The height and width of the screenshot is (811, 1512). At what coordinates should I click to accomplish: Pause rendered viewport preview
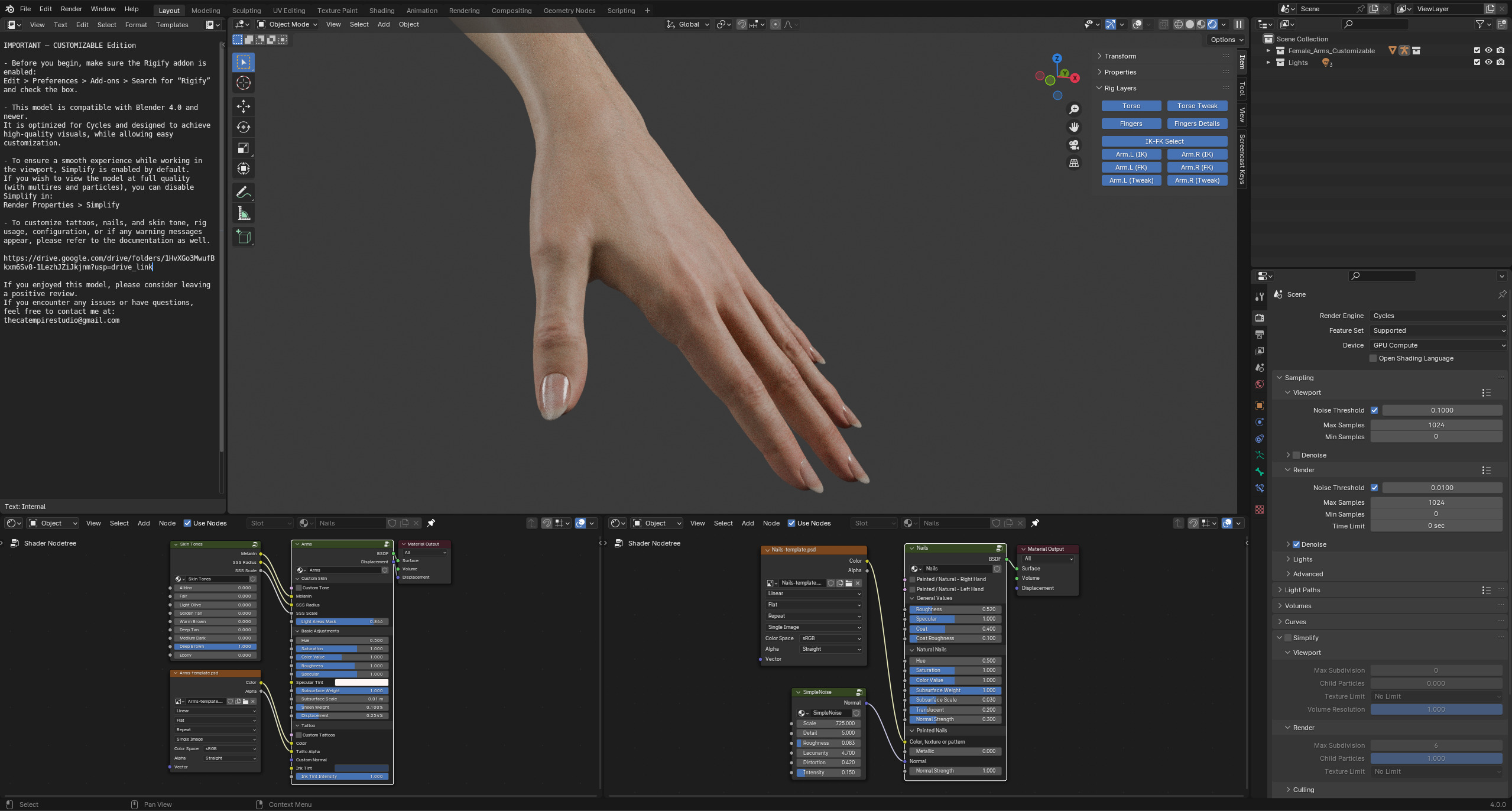point(1238,24)
